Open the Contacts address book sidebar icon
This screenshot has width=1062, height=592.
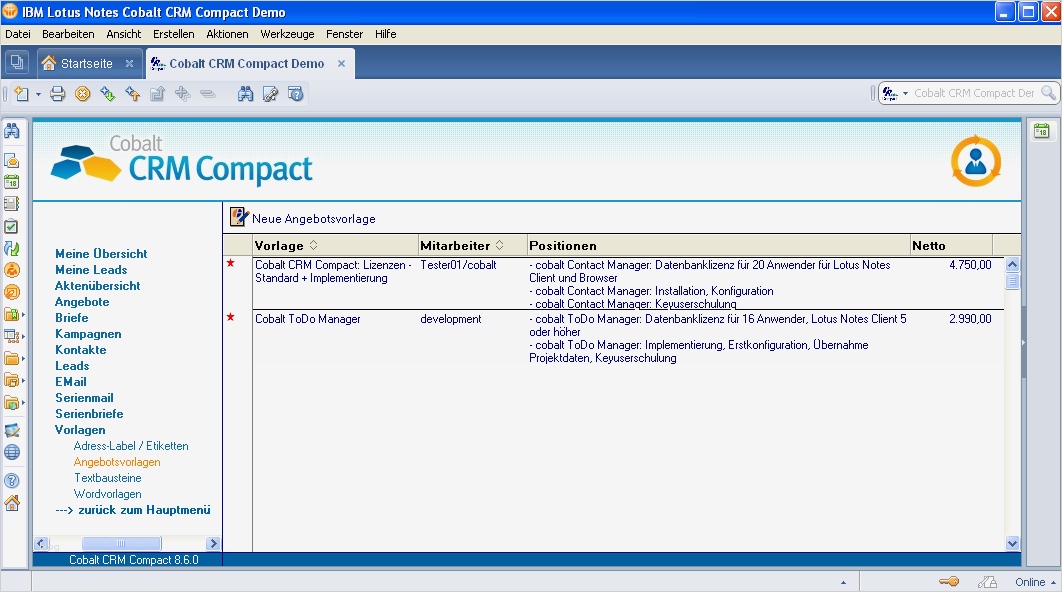12,204
